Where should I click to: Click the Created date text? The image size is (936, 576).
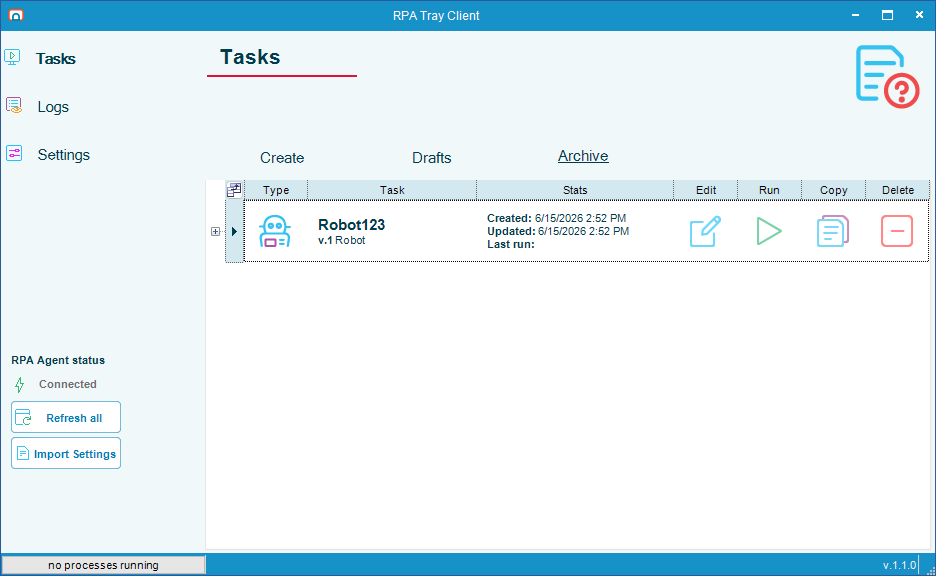(556, 218)
